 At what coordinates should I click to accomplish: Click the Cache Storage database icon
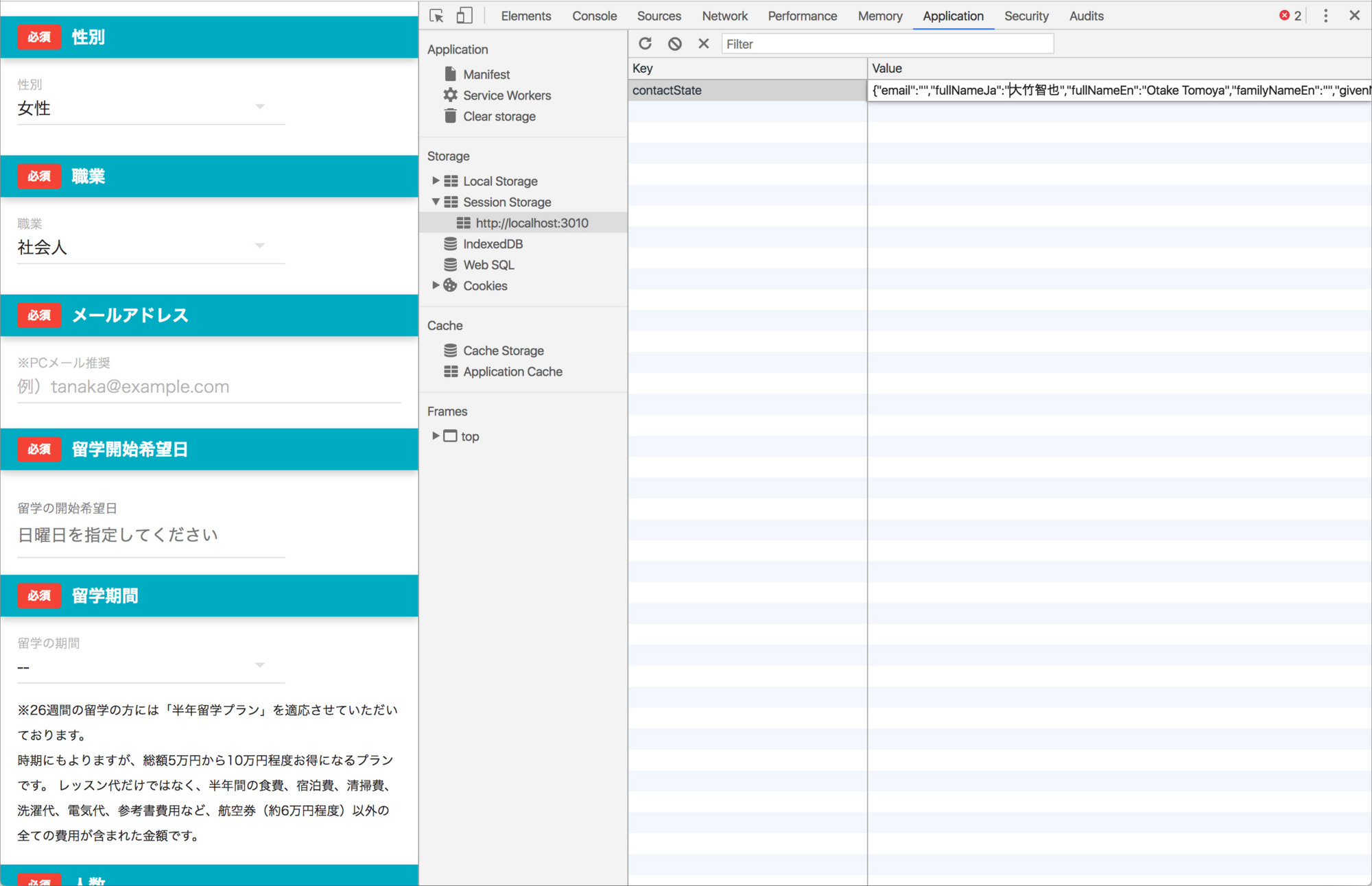[x=450, y=350]
